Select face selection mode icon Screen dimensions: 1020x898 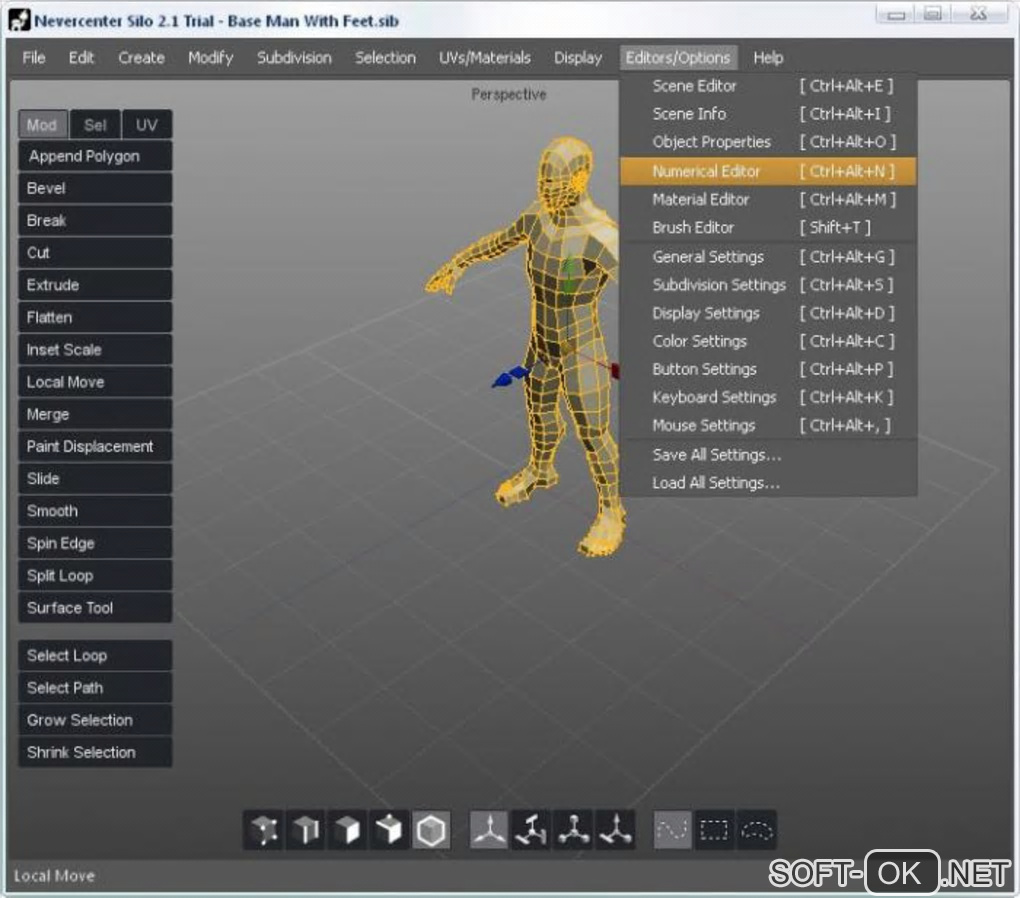tap(347, 830)
